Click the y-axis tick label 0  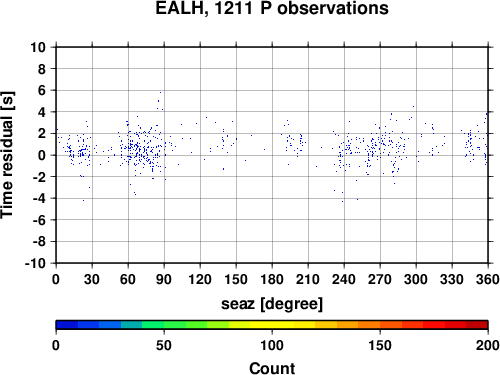[x=42, y=155]
